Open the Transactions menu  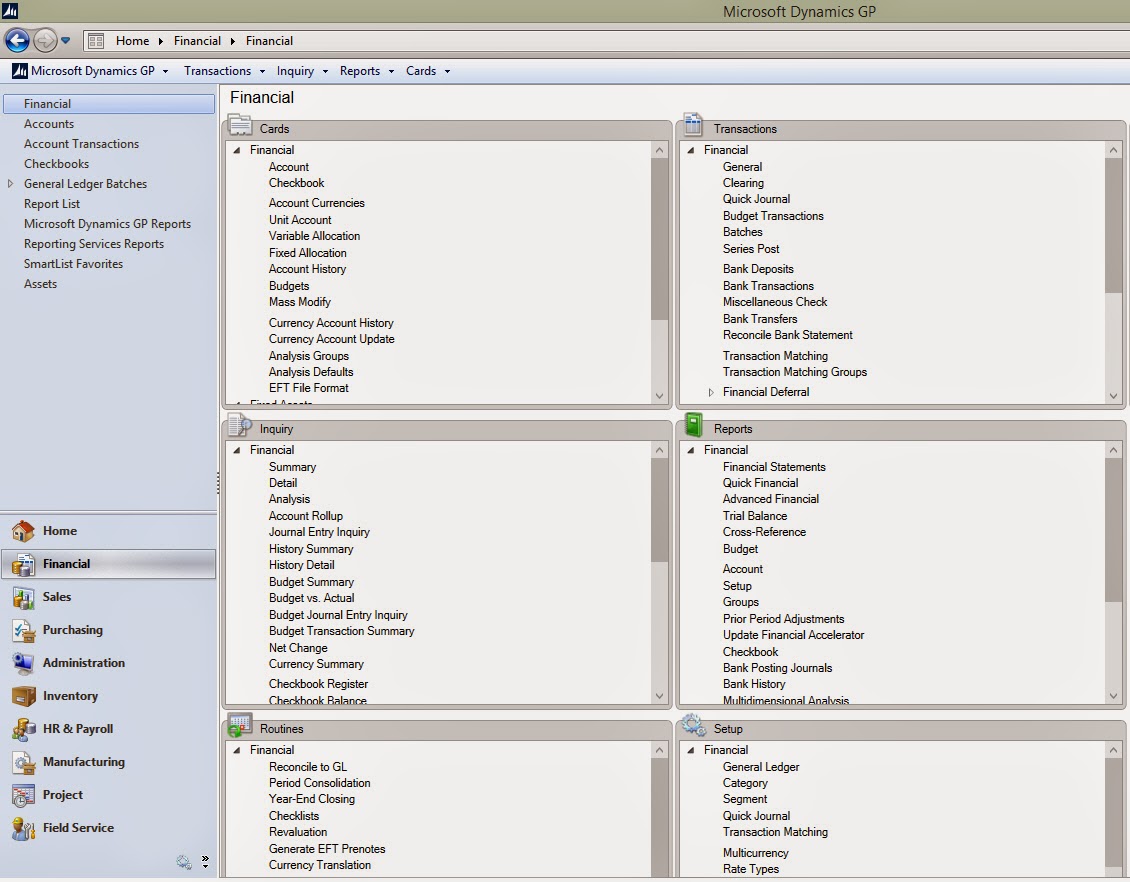tap(224, 71)
